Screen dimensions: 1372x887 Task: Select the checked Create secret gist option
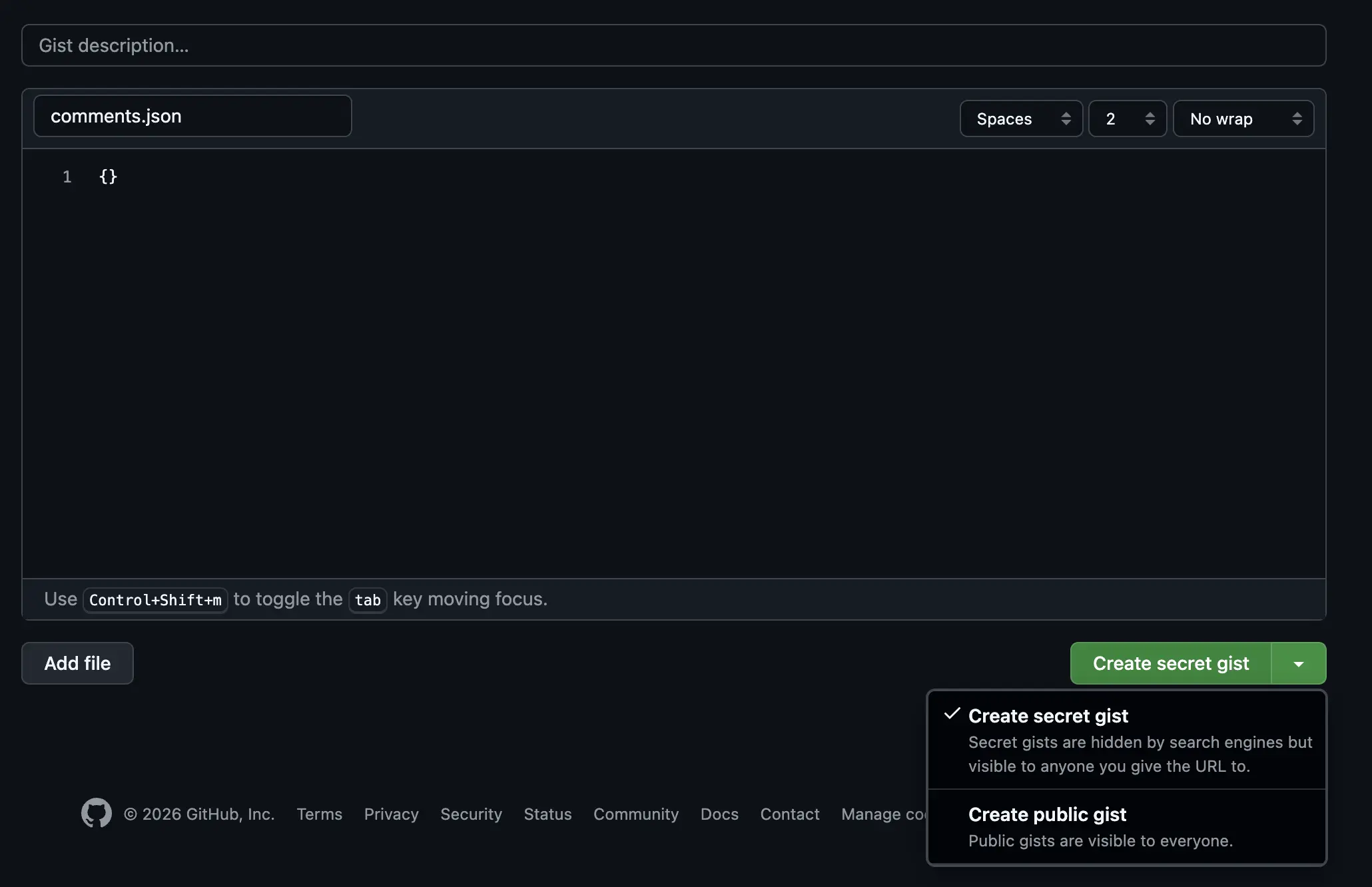[x=1048, y=715]
